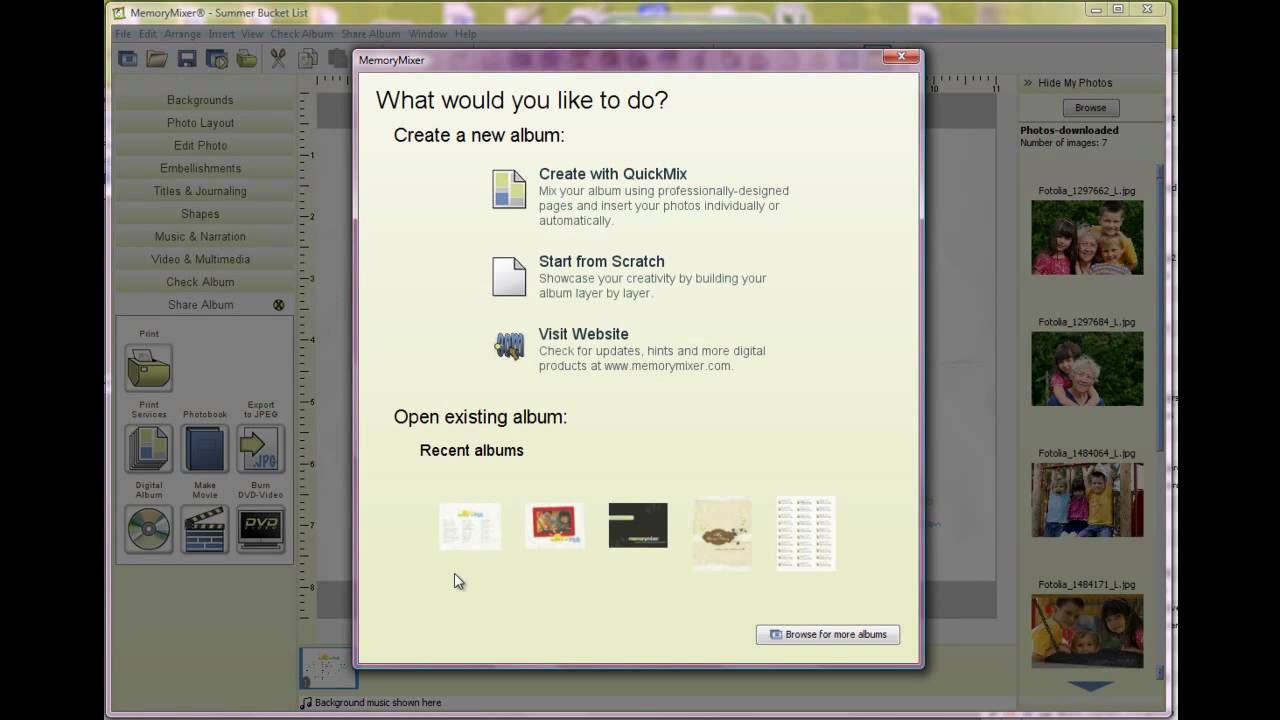
Task: Click the down arrow below photo list
Action: point(1090,686)
